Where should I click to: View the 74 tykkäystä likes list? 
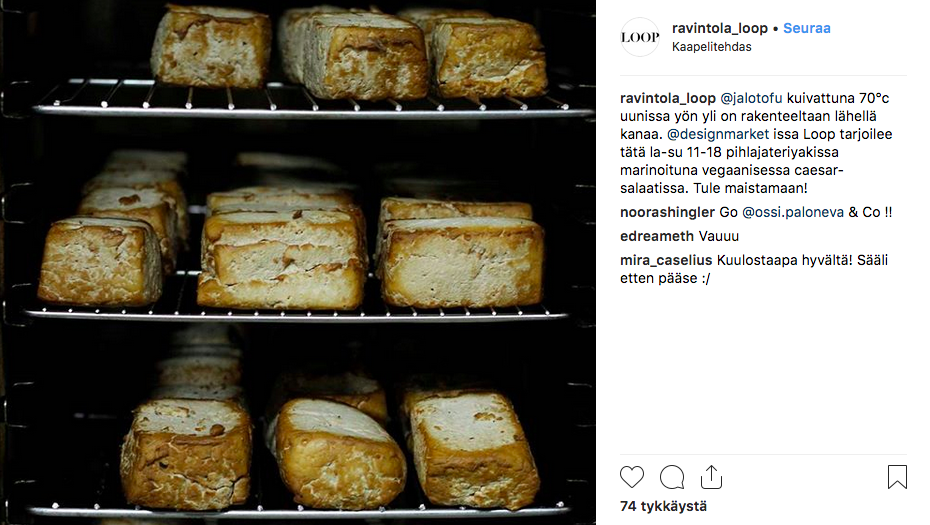coord(663,506)
